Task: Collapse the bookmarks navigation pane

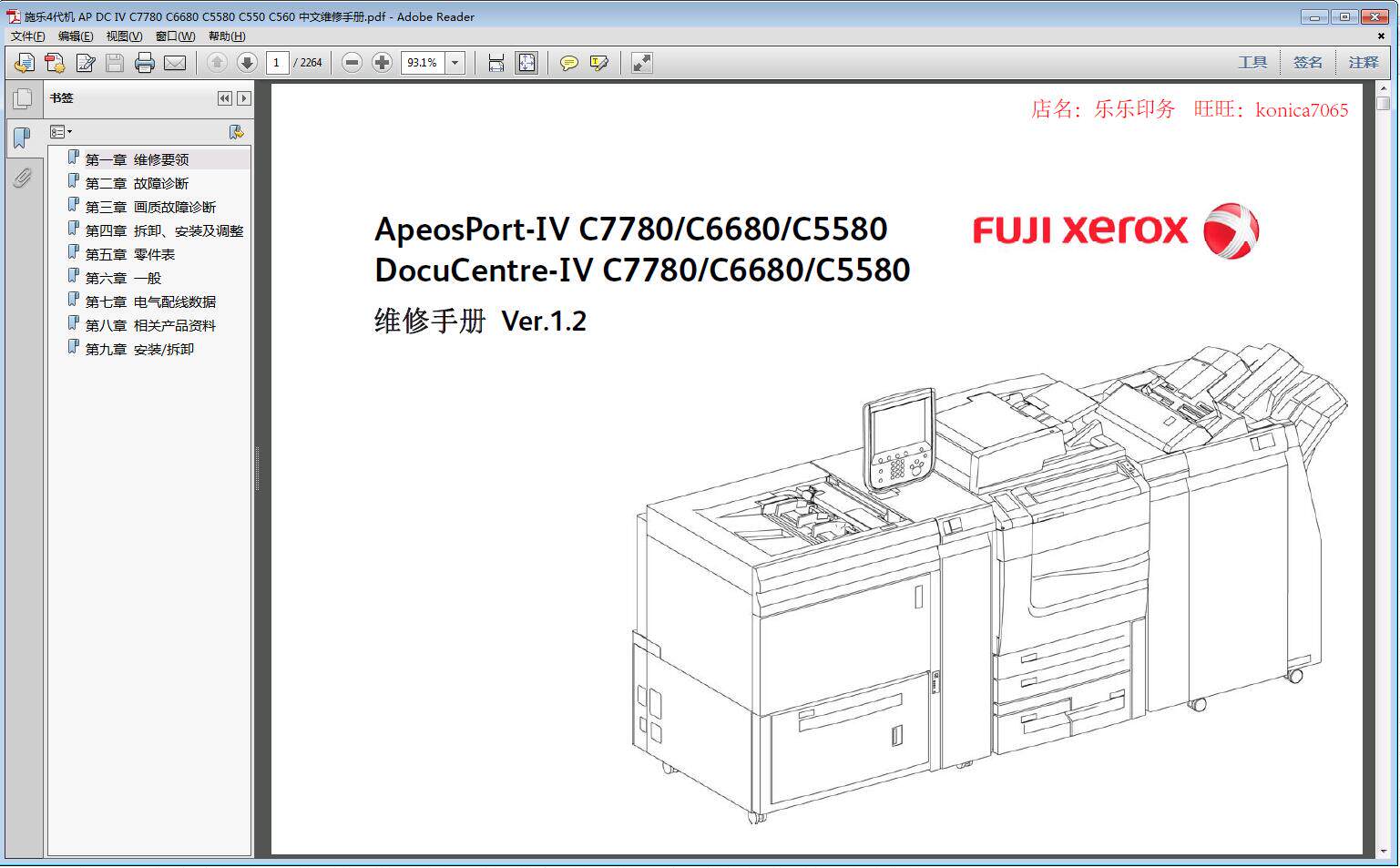Action: pos(225,97)
